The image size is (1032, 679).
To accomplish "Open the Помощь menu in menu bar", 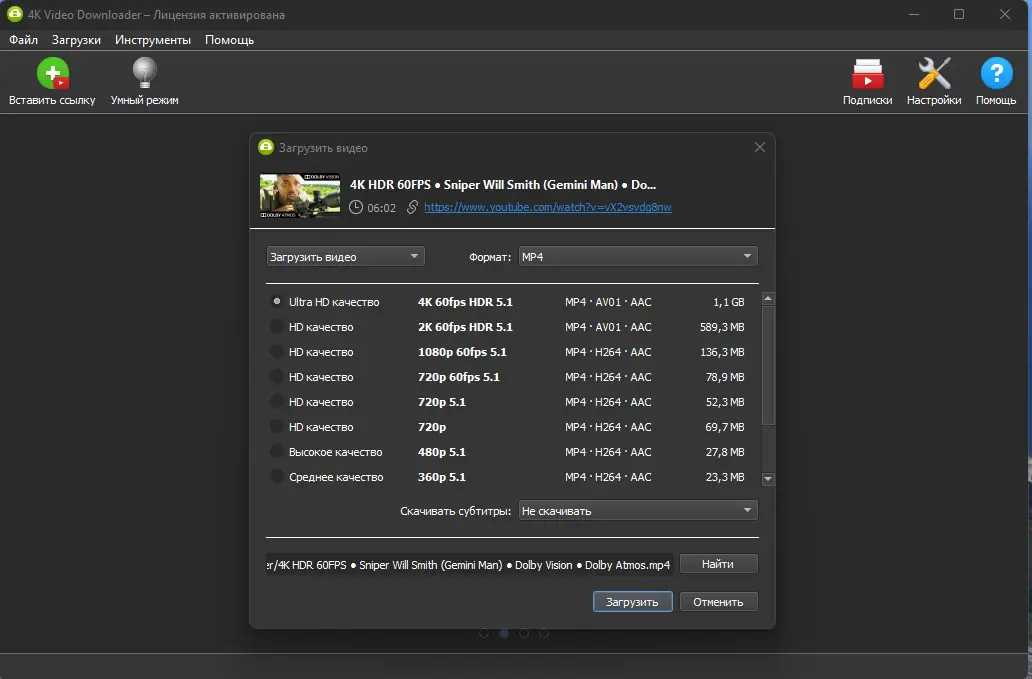I will (x=229, y=39).
